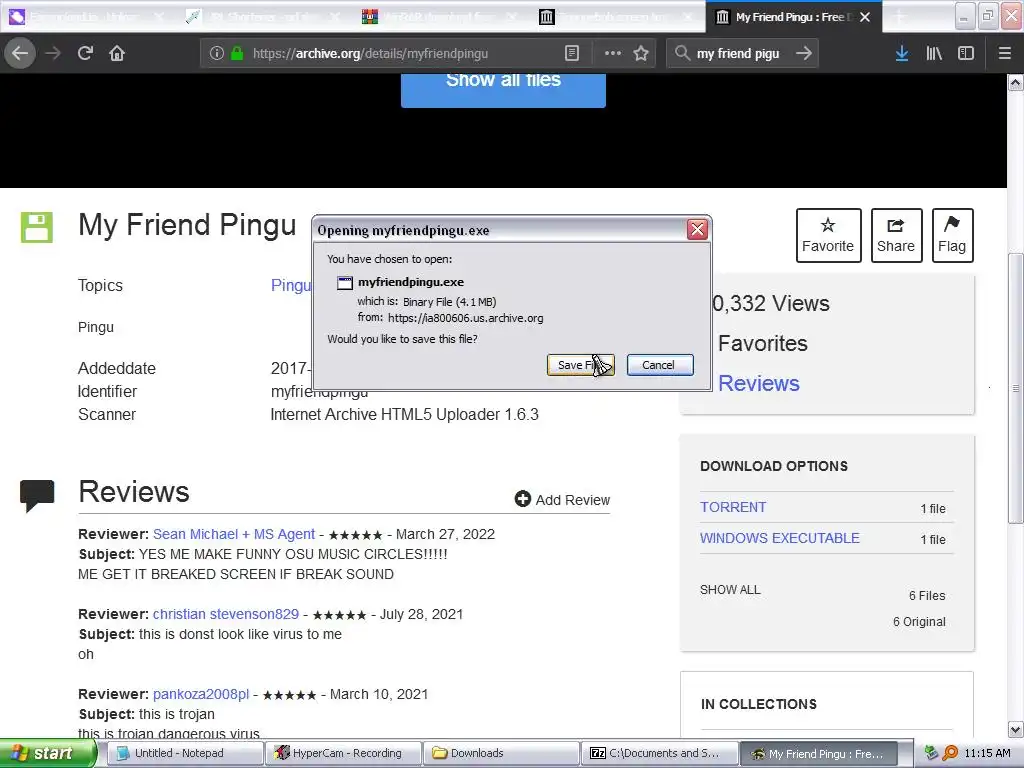Click the system tray orange magnifier icon

(950, 754)
